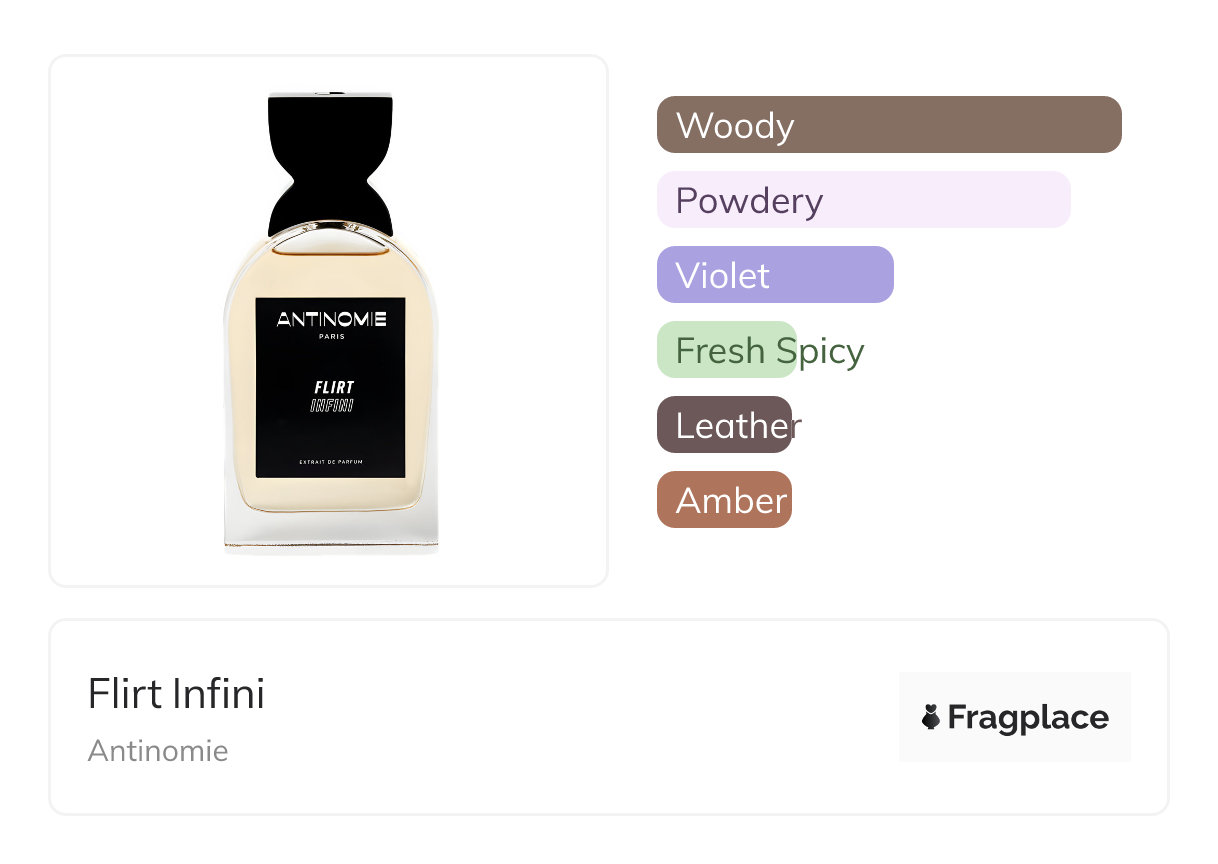The image size is (1218, 864).
Task: Select the Powdery accord bar
Action: (863, 200)
